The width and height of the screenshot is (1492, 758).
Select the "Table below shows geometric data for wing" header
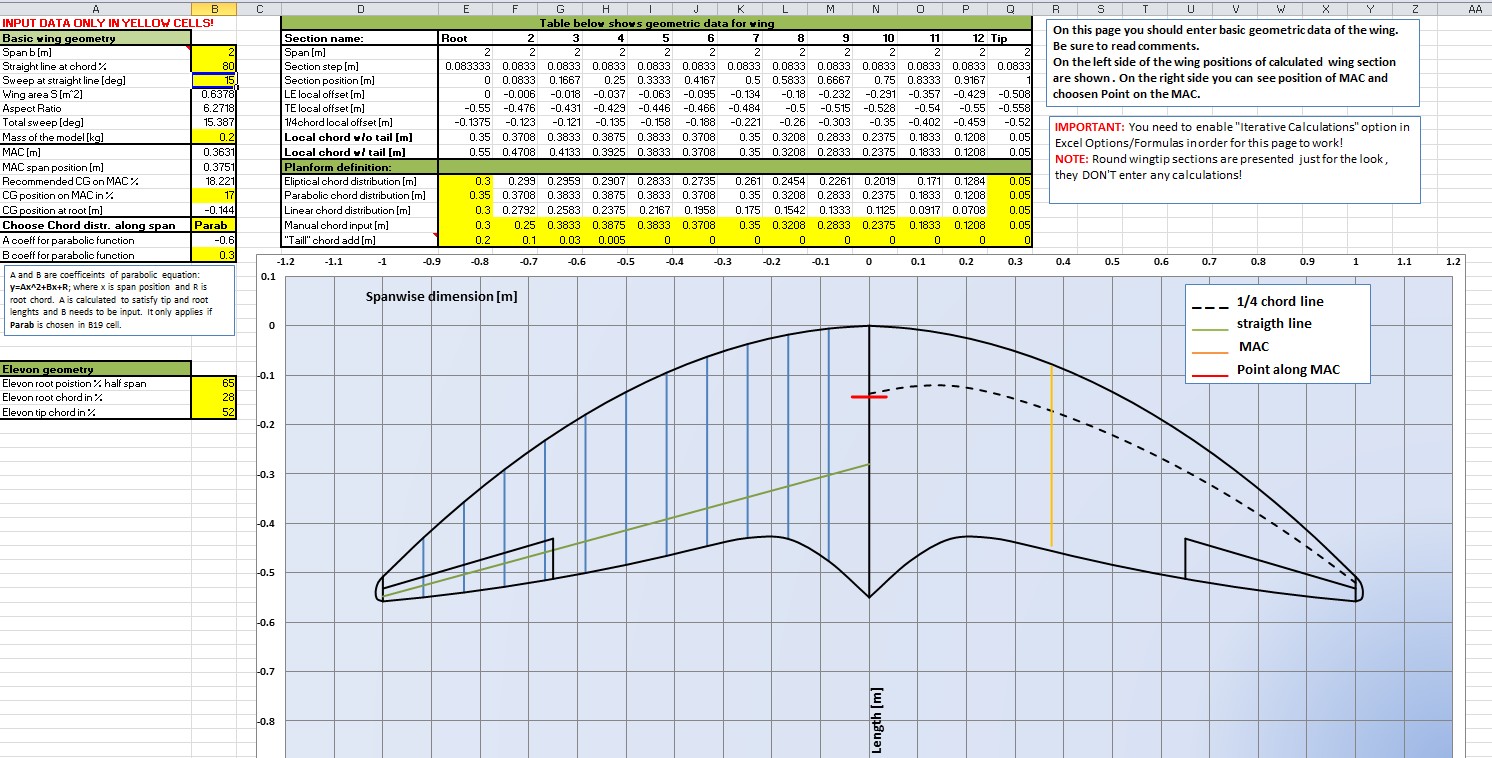(x=656, y=22)
